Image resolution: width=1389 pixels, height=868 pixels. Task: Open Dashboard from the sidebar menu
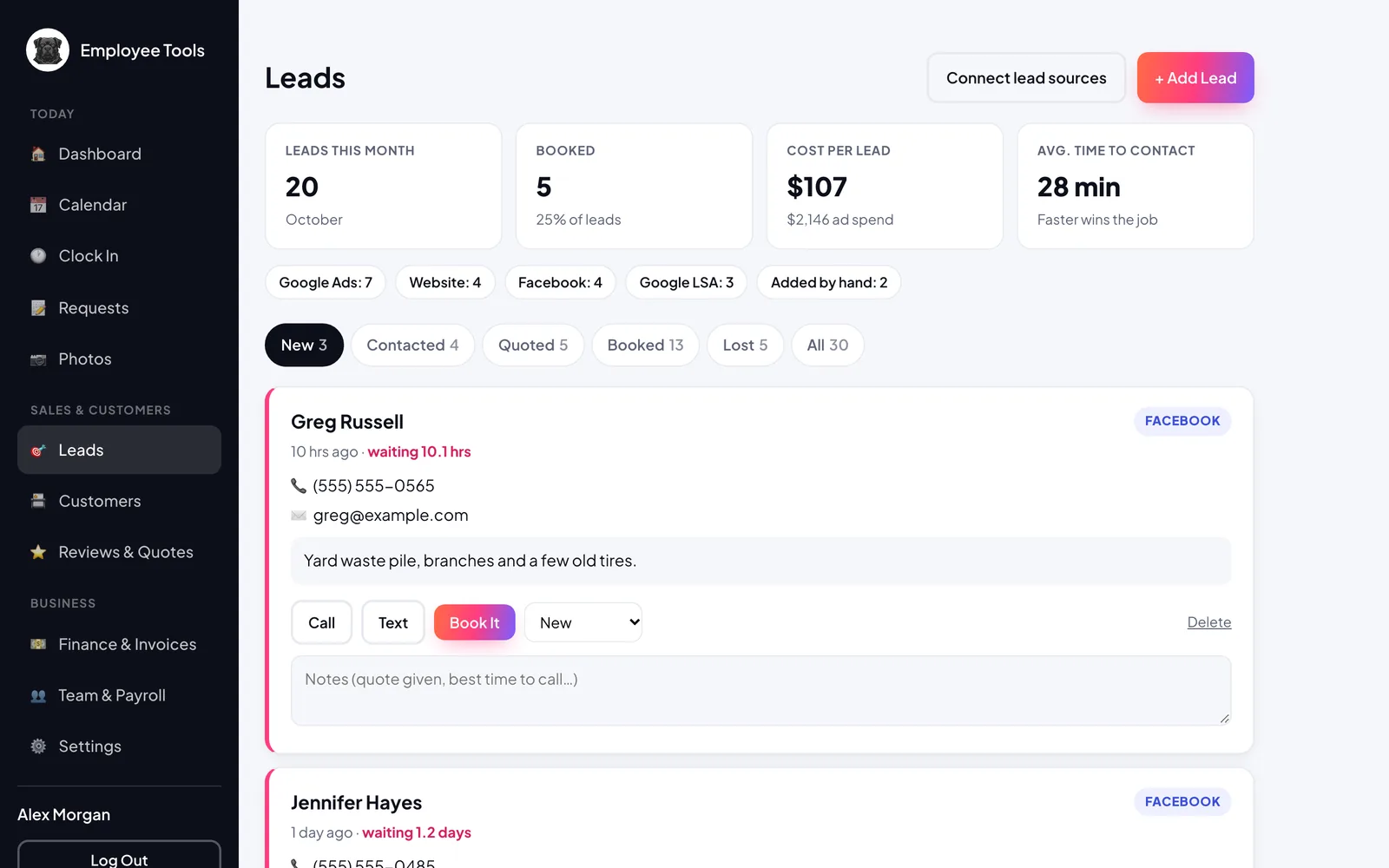click(x=119, y=155)
